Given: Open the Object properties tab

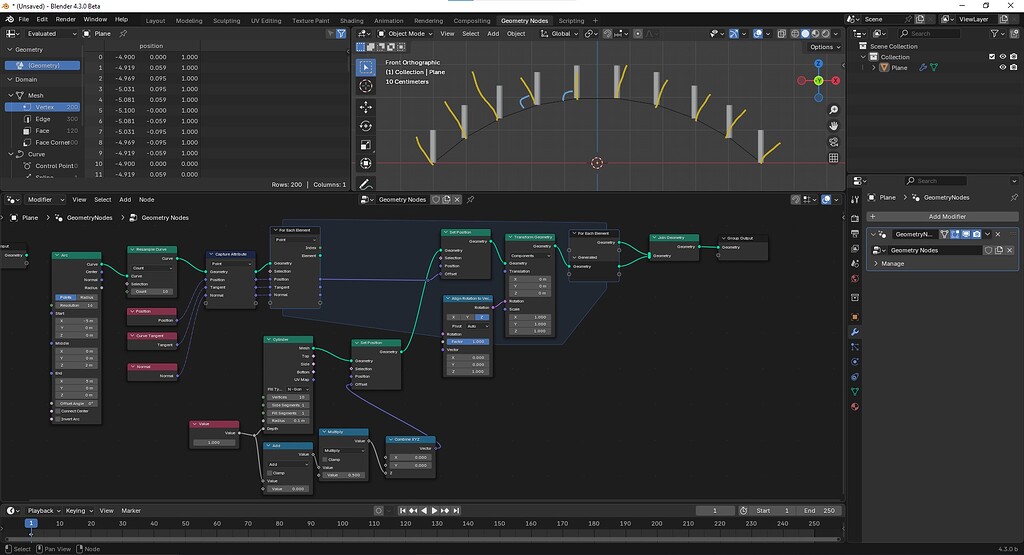Looking at the screenshot, I should click(855, 317).
